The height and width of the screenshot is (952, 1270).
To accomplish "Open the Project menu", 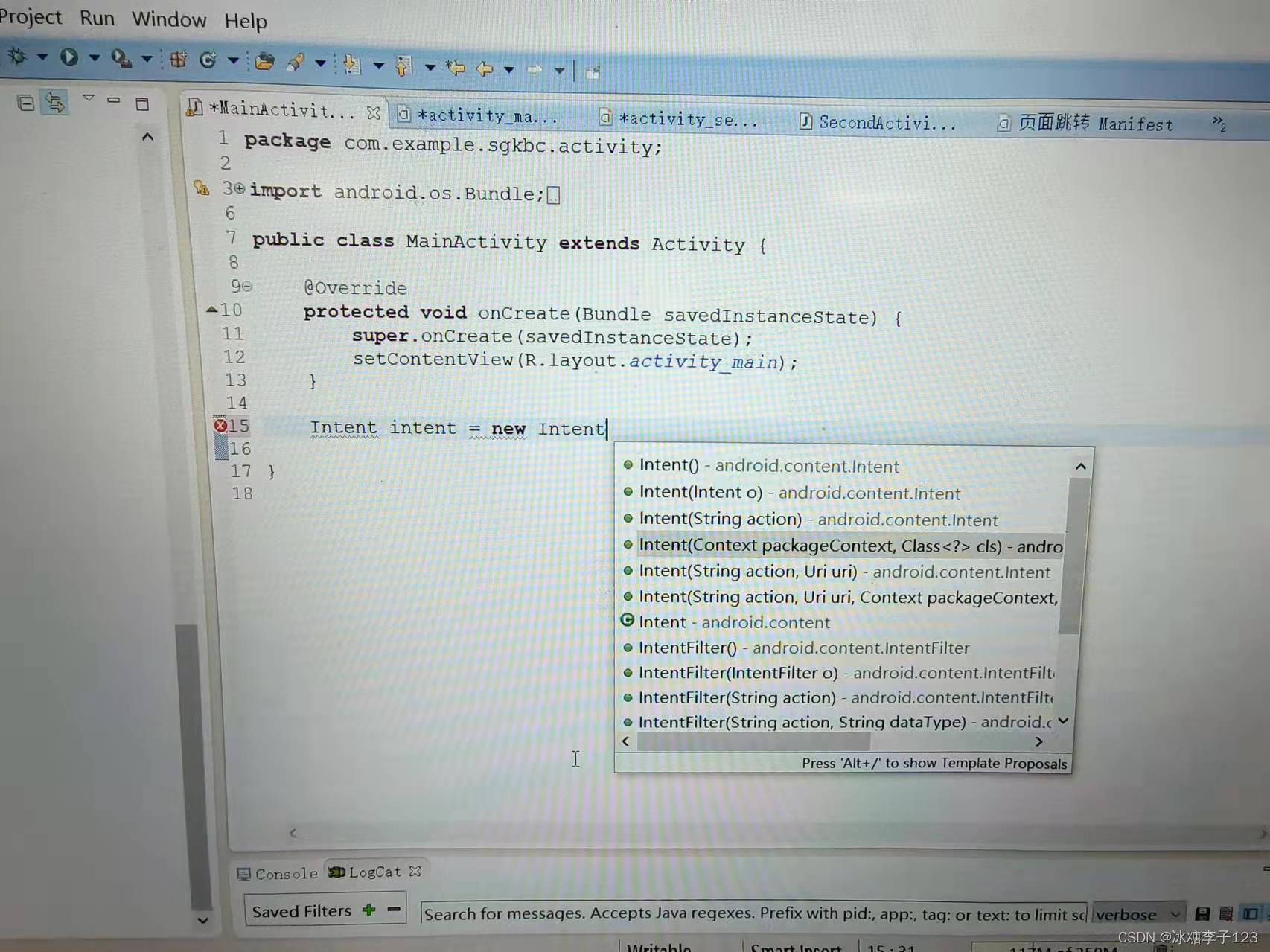I will click(31, 16).
